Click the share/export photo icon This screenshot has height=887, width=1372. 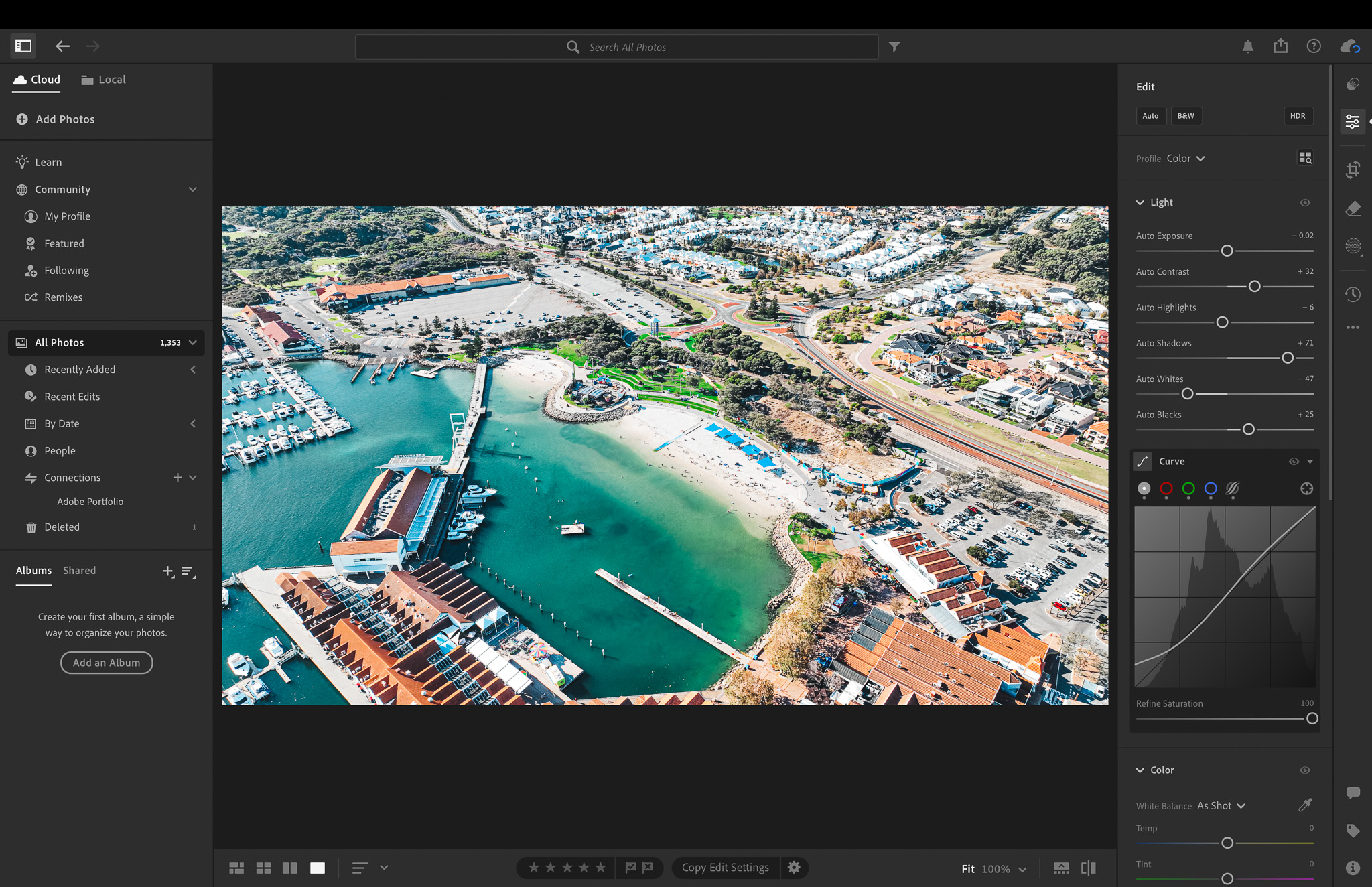click(x=1281, y=45)
